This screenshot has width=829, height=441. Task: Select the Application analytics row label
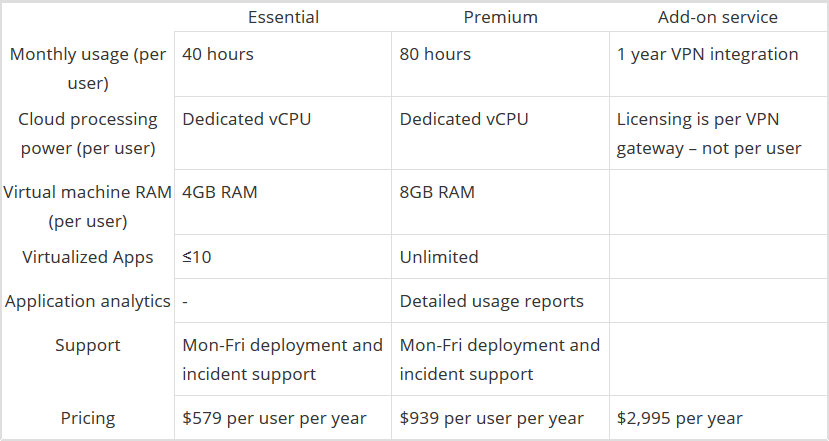(x=88, y=301)
